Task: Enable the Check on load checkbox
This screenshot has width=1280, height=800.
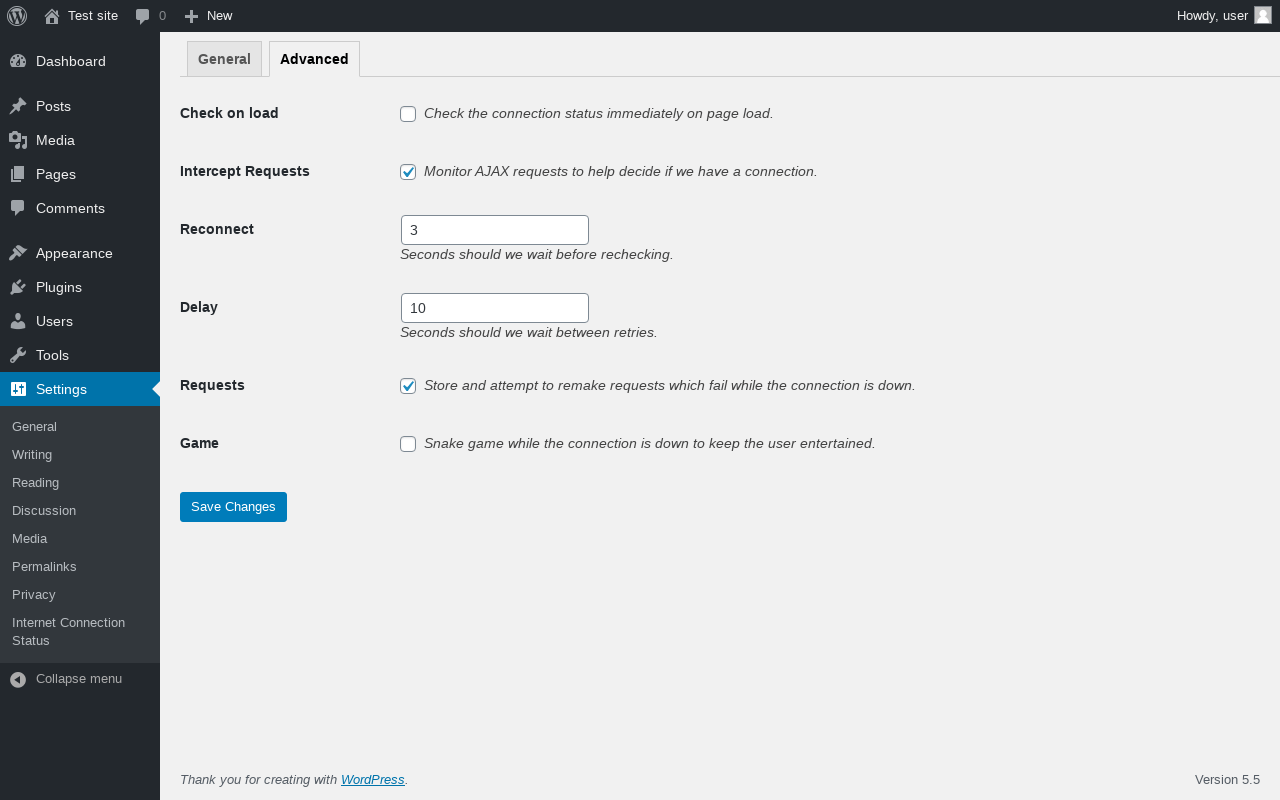Action: click(408, 114)
